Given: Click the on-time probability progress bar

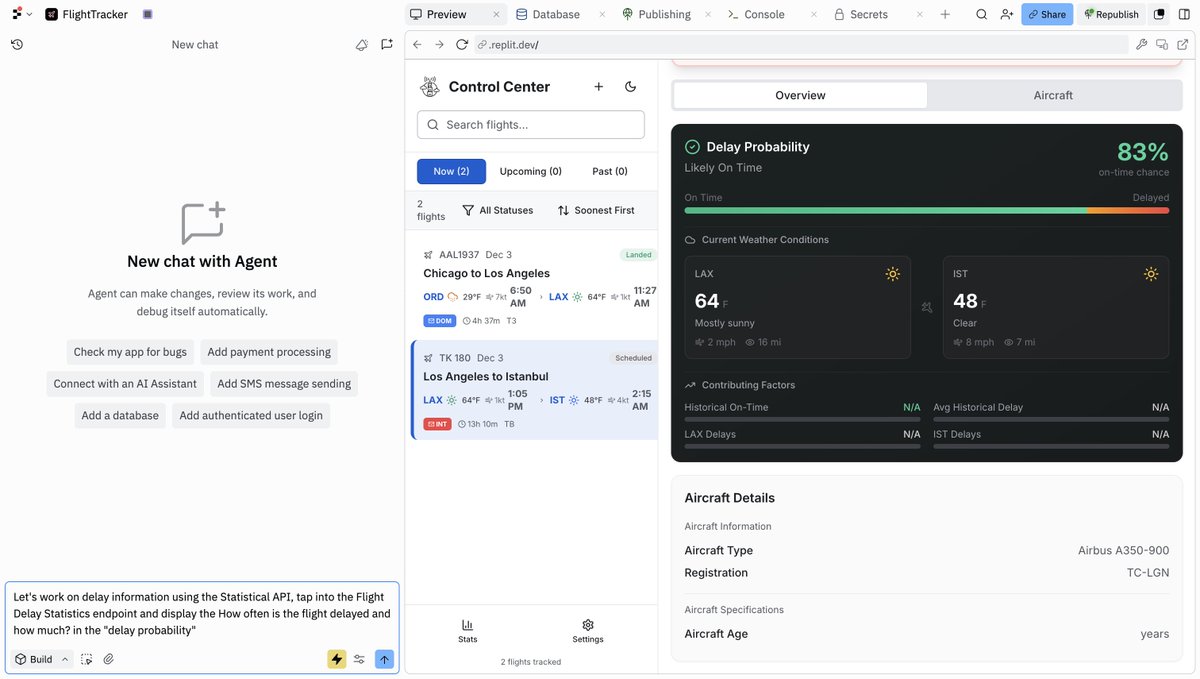Looking at the screenshot, I should pos(927,210).
